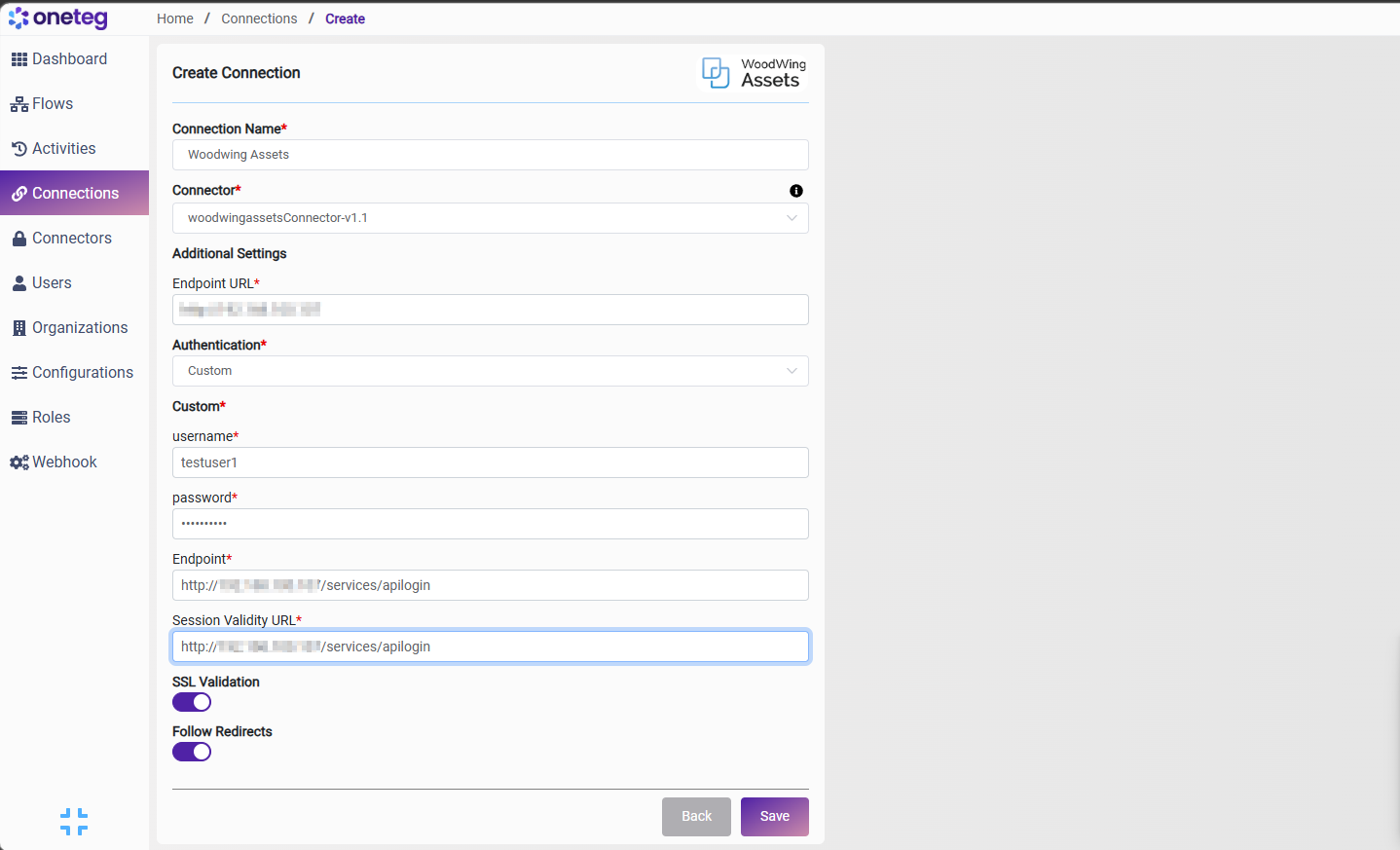
Task: Focus the Connection Name field
Action: pyautogui.click(x=491, y=155)
